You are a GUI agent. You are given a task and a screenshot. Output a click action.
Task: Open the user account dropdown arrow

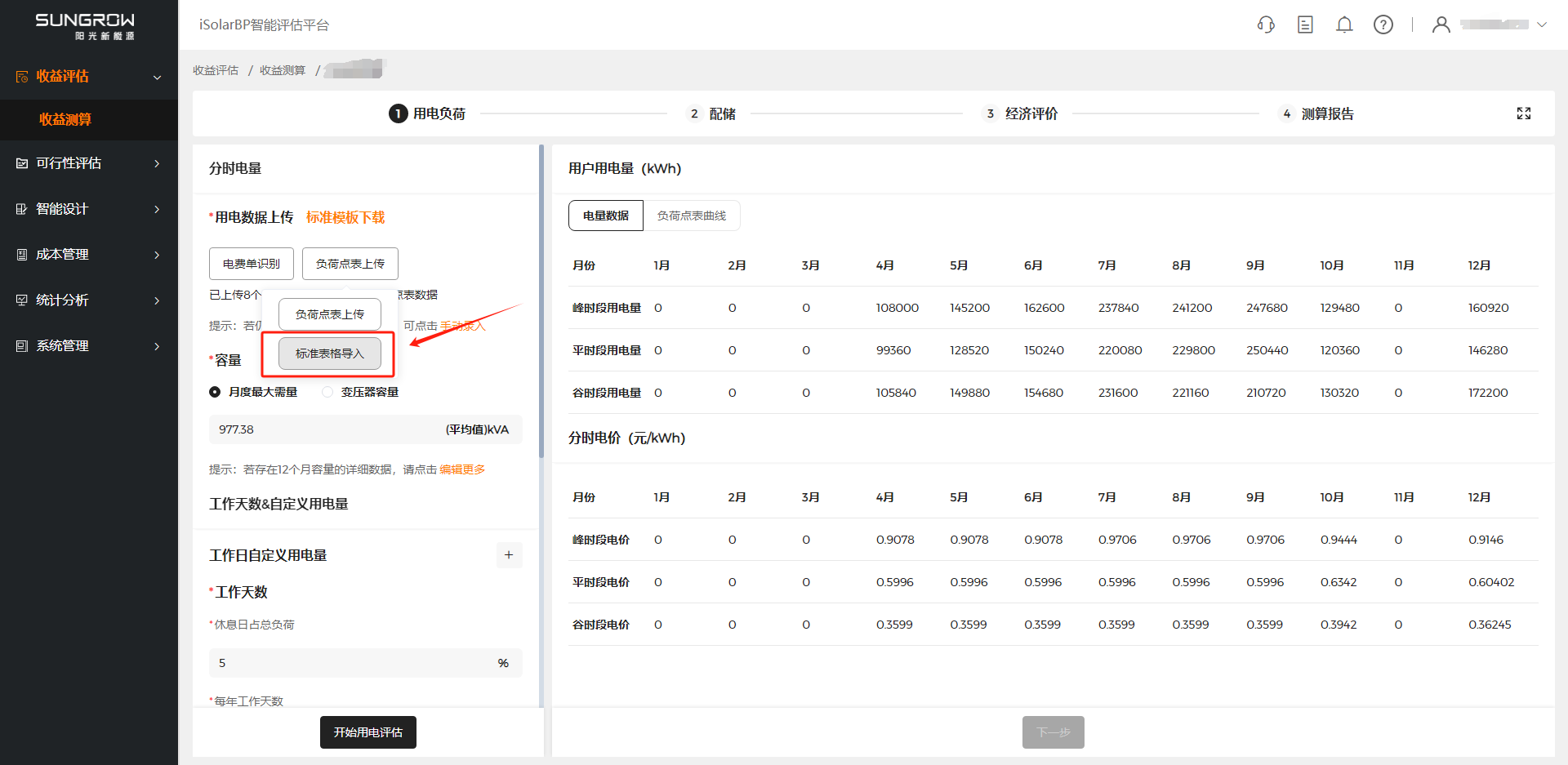click(1542, 24)
